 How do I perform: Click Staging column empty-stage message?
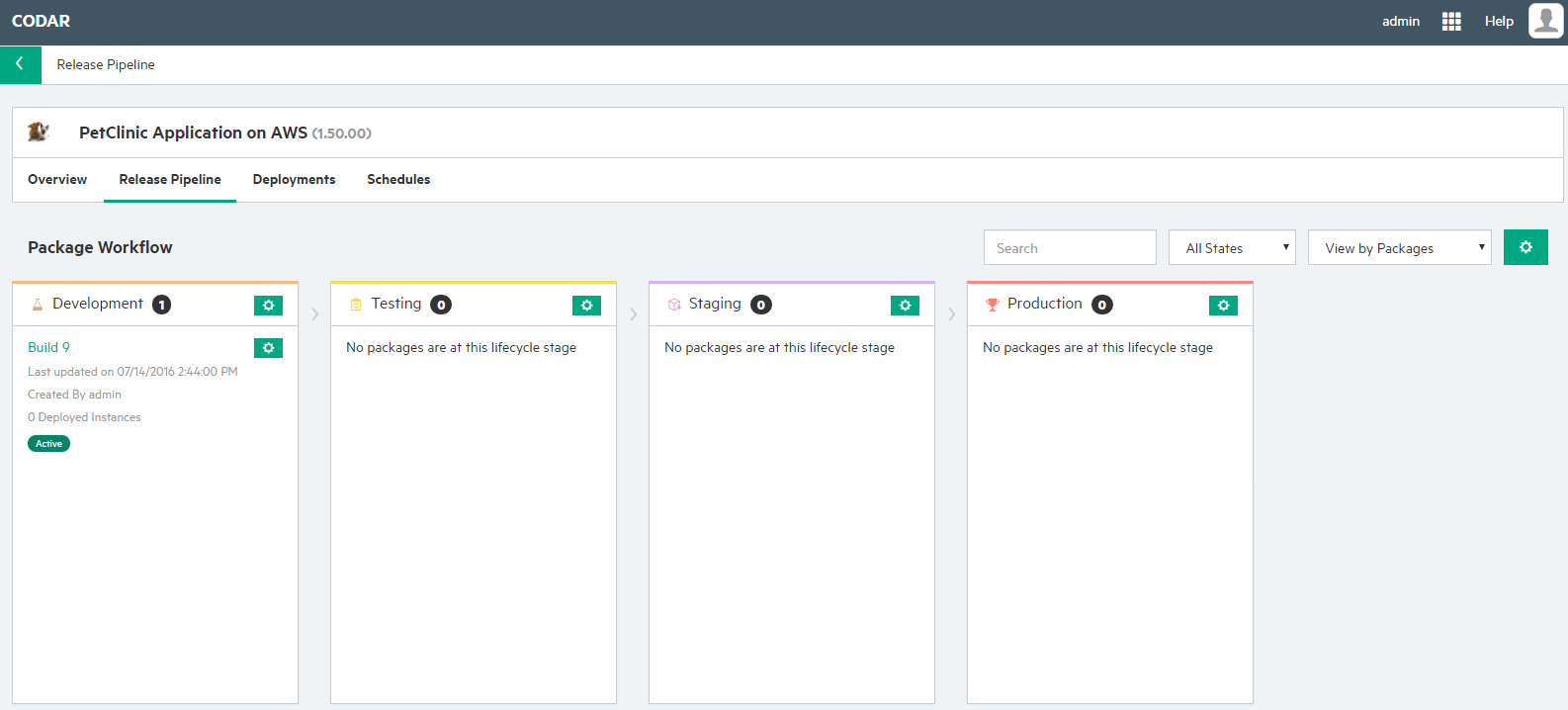pyautogui.click(x=779, y=347)
